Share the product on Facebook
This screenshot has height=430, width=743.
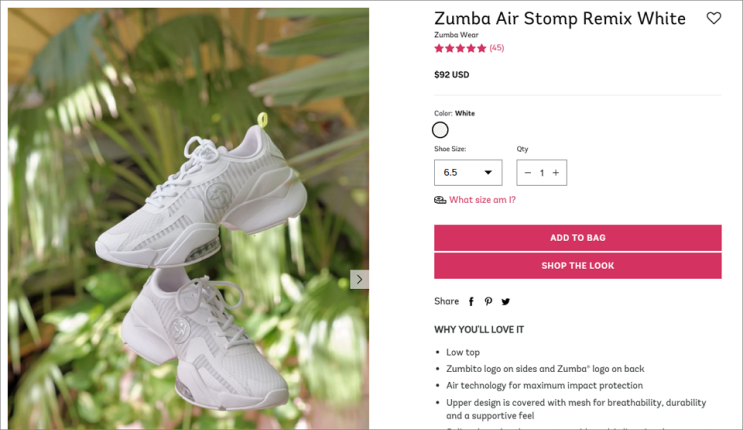click(x=471, y=301)
